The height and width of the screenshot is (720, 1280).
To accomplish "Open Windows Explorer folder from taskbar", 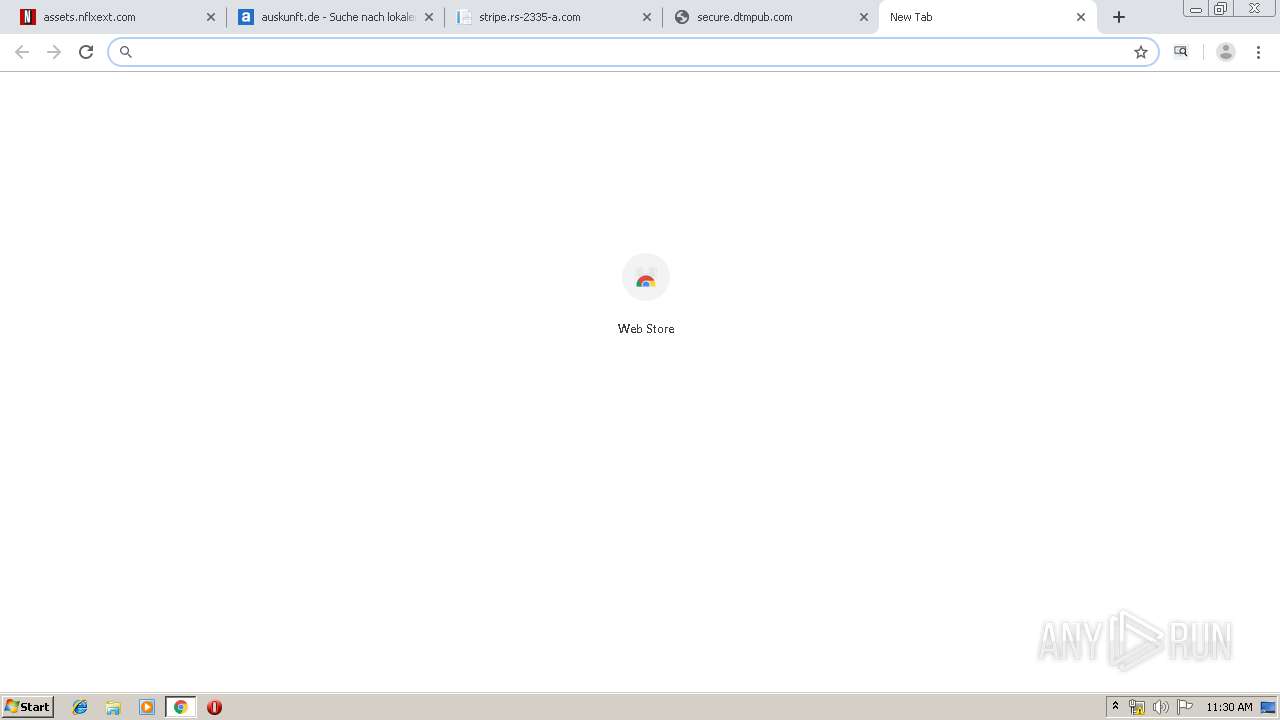I will tap(113, 707).
